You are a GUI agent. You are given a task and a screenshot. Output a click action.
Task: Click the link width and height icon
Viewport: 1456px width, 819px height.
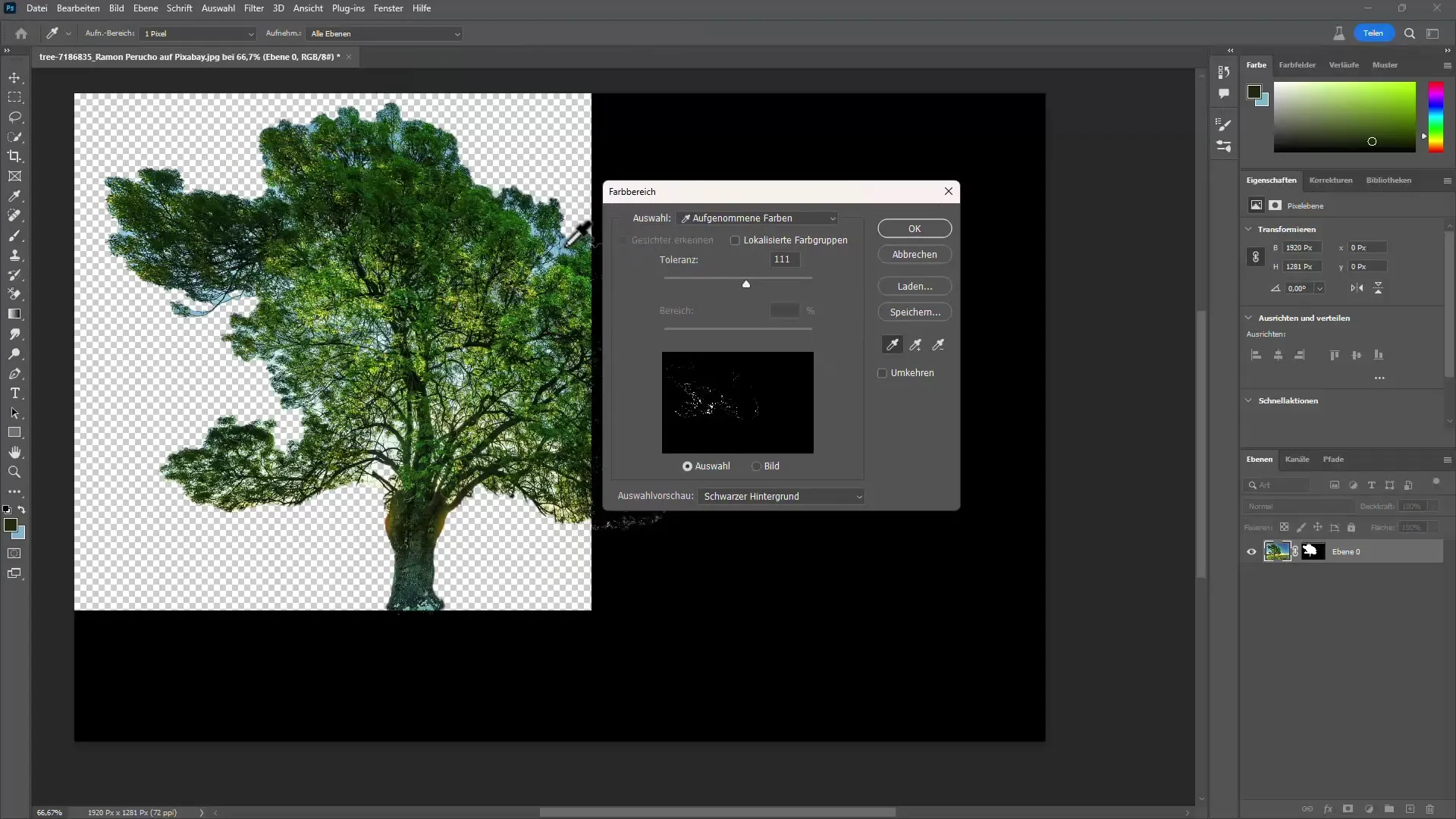pos(1256,257)
